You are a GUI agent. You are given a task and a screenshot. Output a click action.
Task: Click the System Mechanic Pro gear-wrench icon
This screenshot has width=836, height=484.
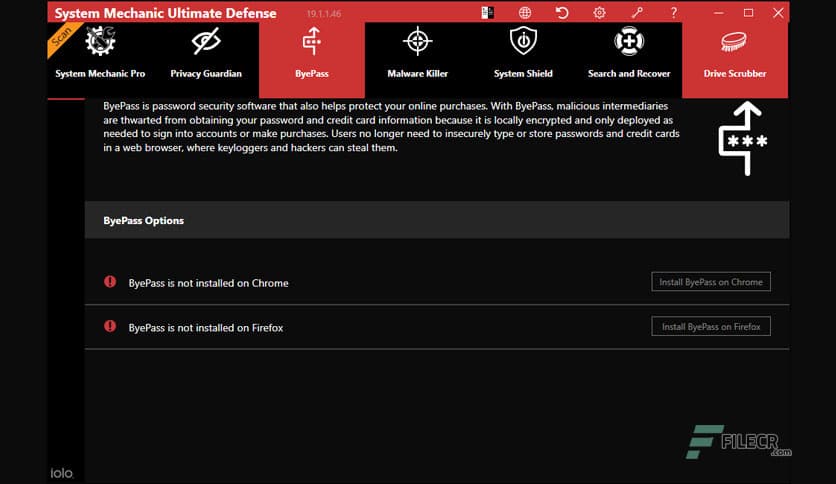pos(100,41)
